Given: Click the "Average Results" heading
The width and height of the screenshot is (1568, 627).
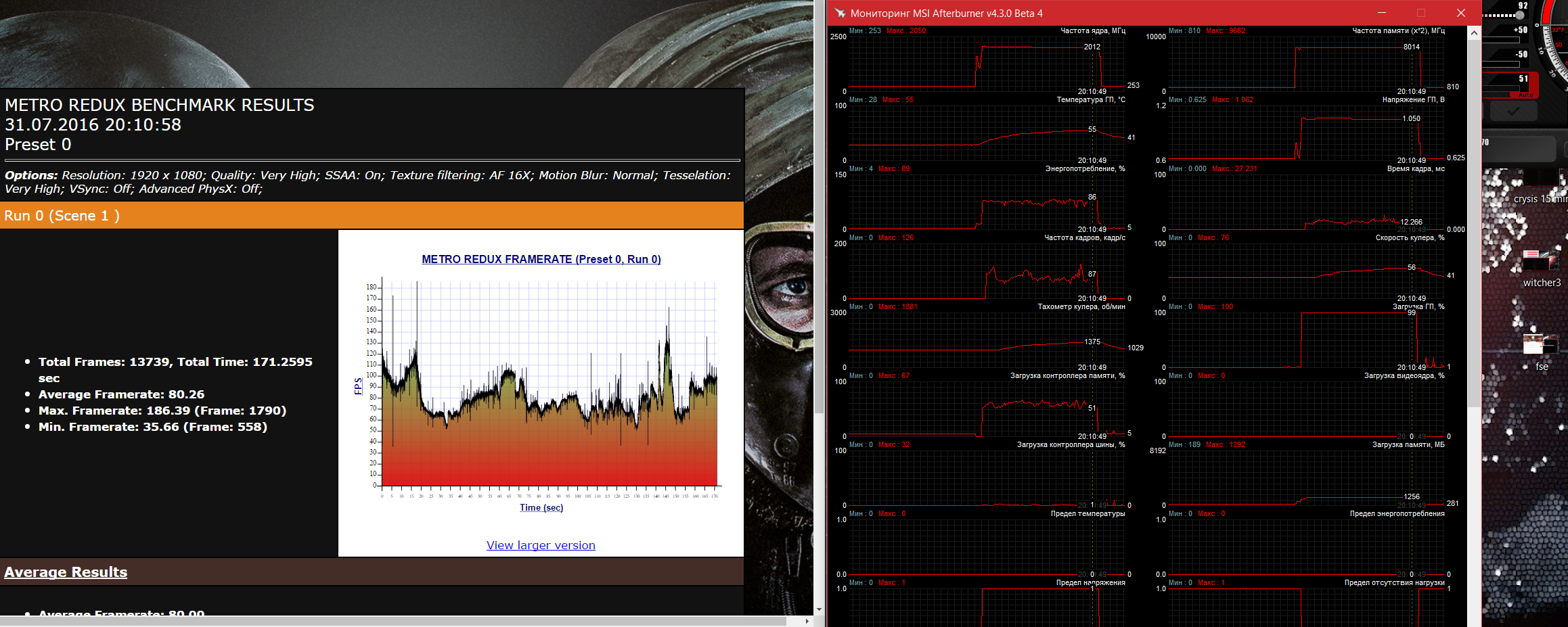Looking at the screenshot, I should pyautogui.click(x=66, y=572).
